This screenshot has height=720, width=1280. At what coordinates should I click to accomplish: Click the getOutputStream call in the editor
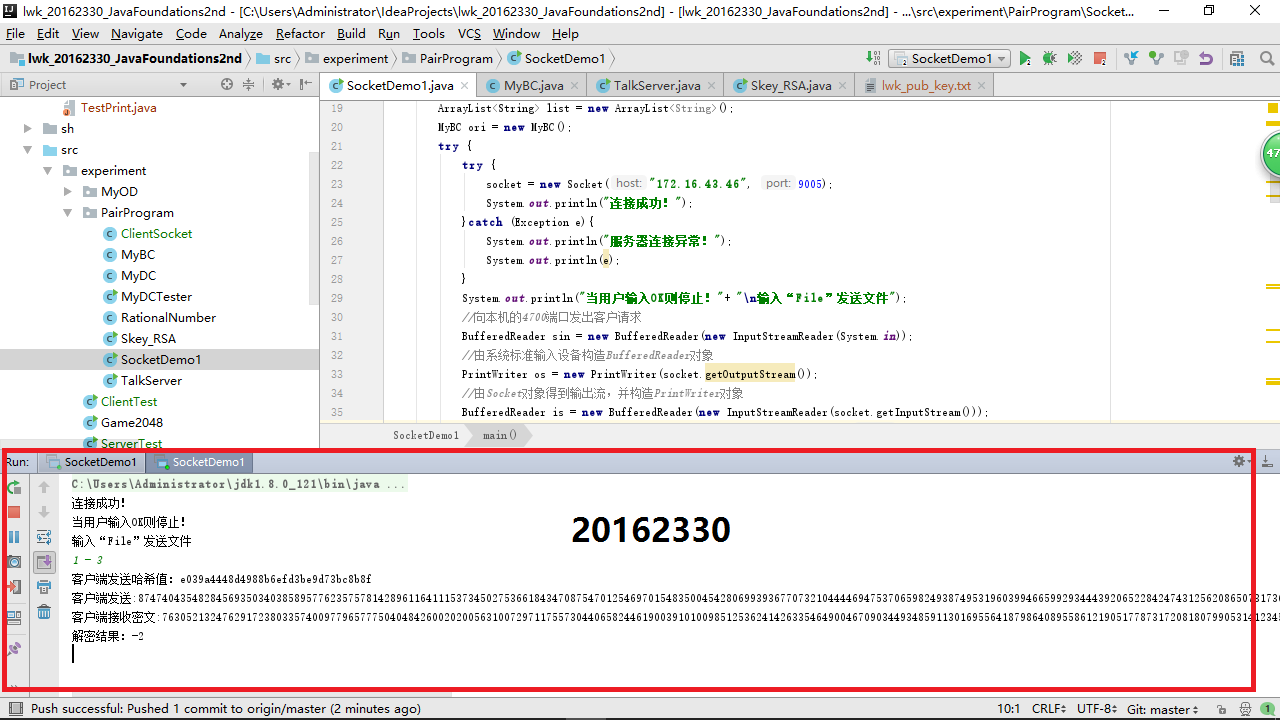click(x=750, y=374)
